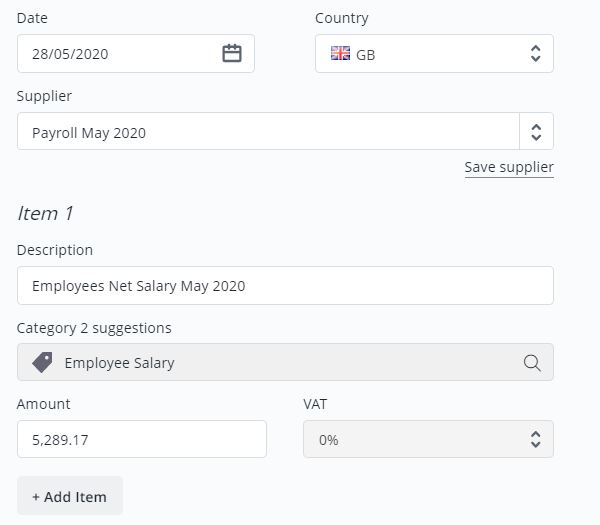Click the Description text field
Viewport: 600px width, 525px height.
pyautogui.click(x=285, y=285)
